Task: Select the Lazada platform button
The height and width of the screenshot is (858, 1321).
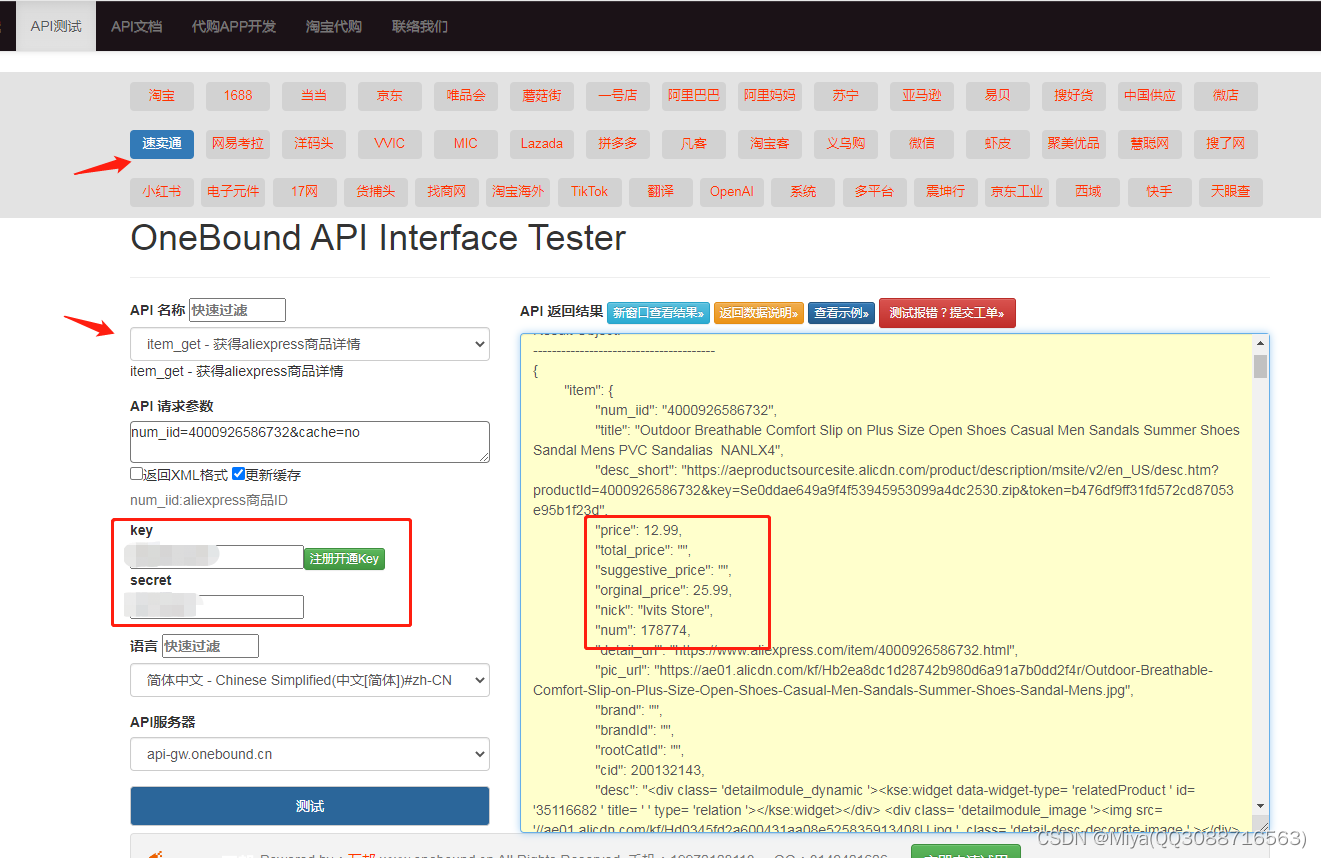Action: 542,144
